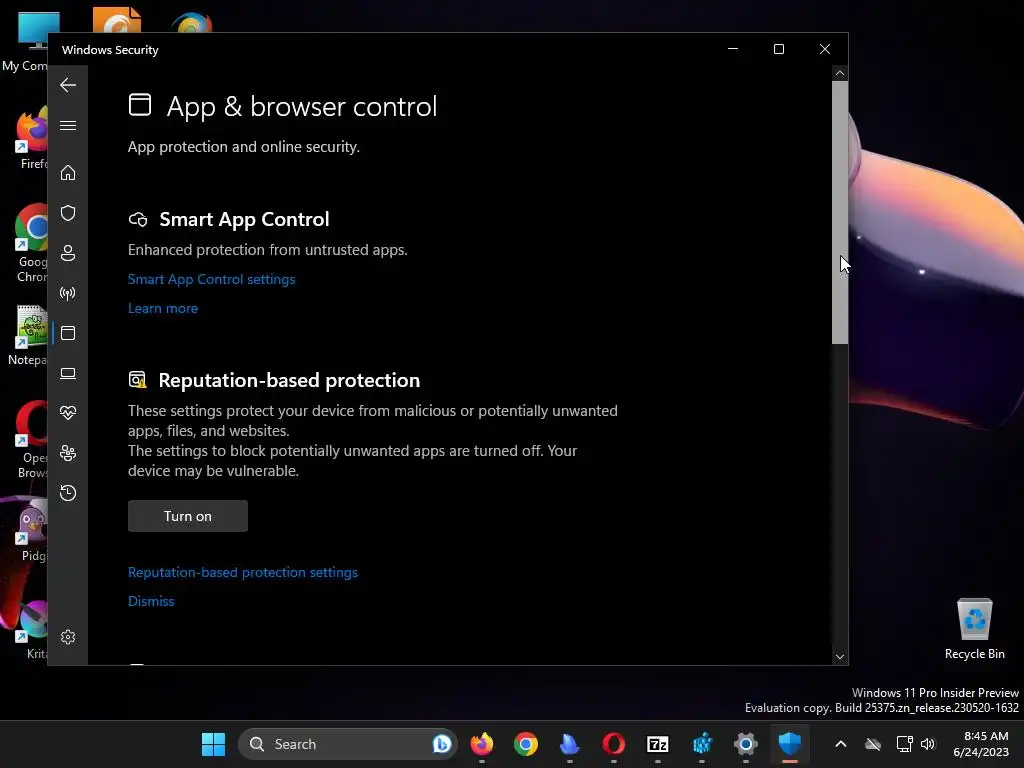Open Windows Security shield in taskbar
The image size is (1024, 768).
790,744
